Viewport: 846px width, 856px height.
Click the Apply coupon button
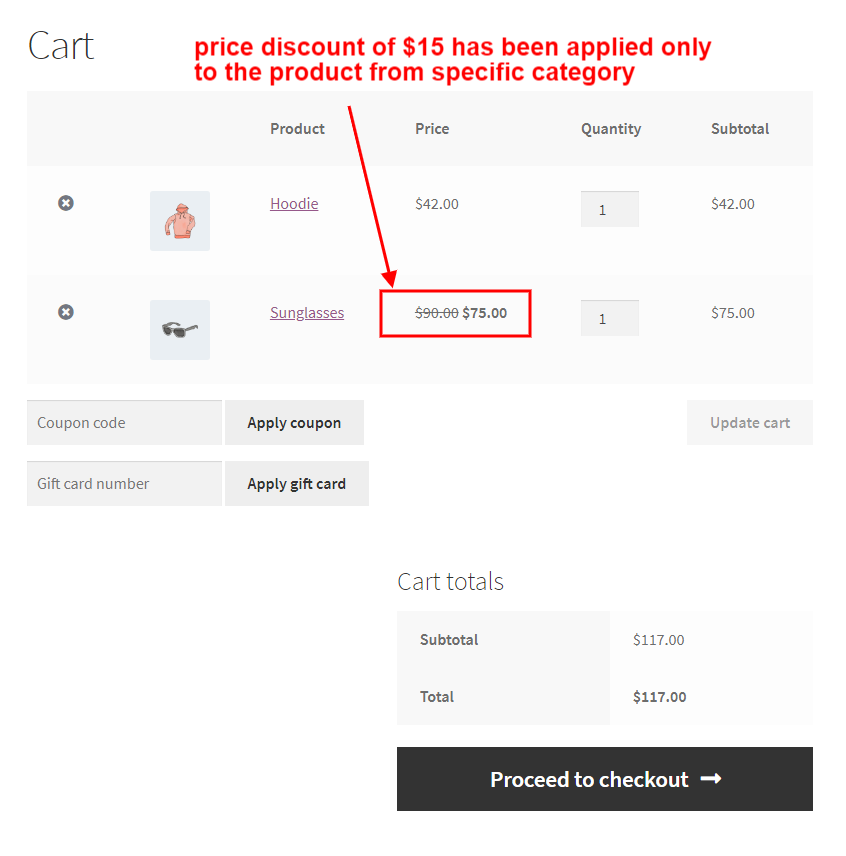[x=294, y=423]
